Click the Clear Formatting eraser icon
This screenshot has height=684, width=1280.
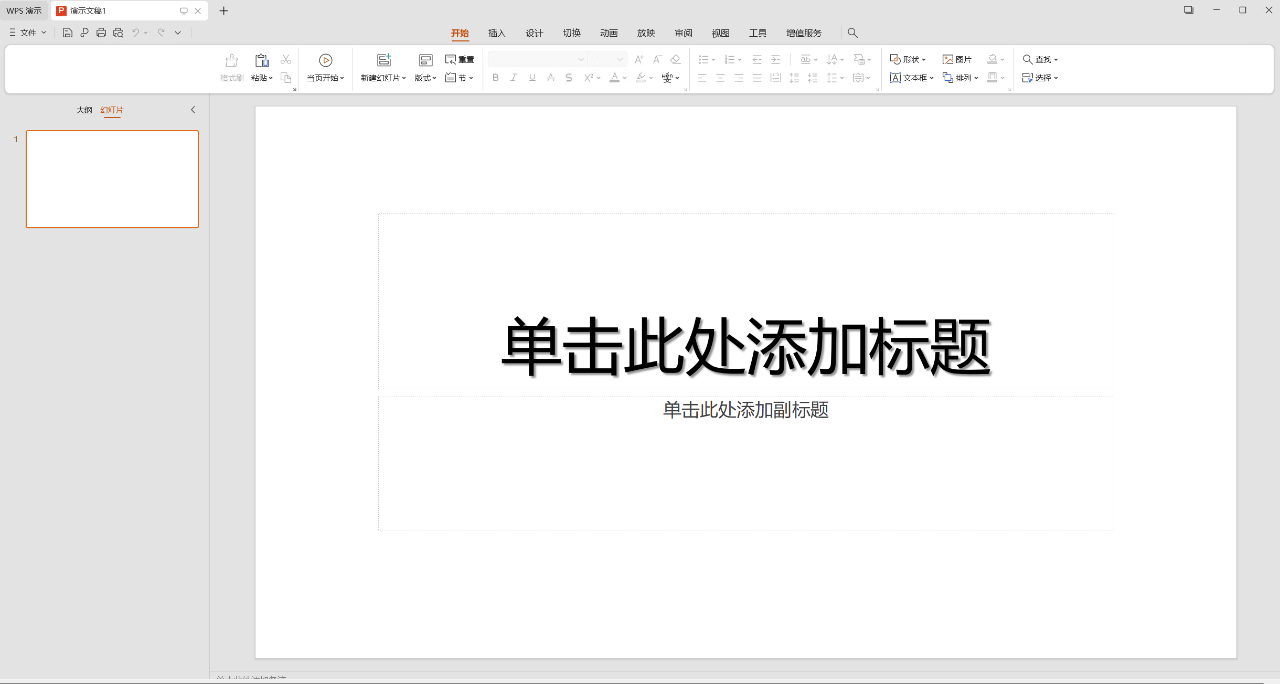click(x=676, y=60)
